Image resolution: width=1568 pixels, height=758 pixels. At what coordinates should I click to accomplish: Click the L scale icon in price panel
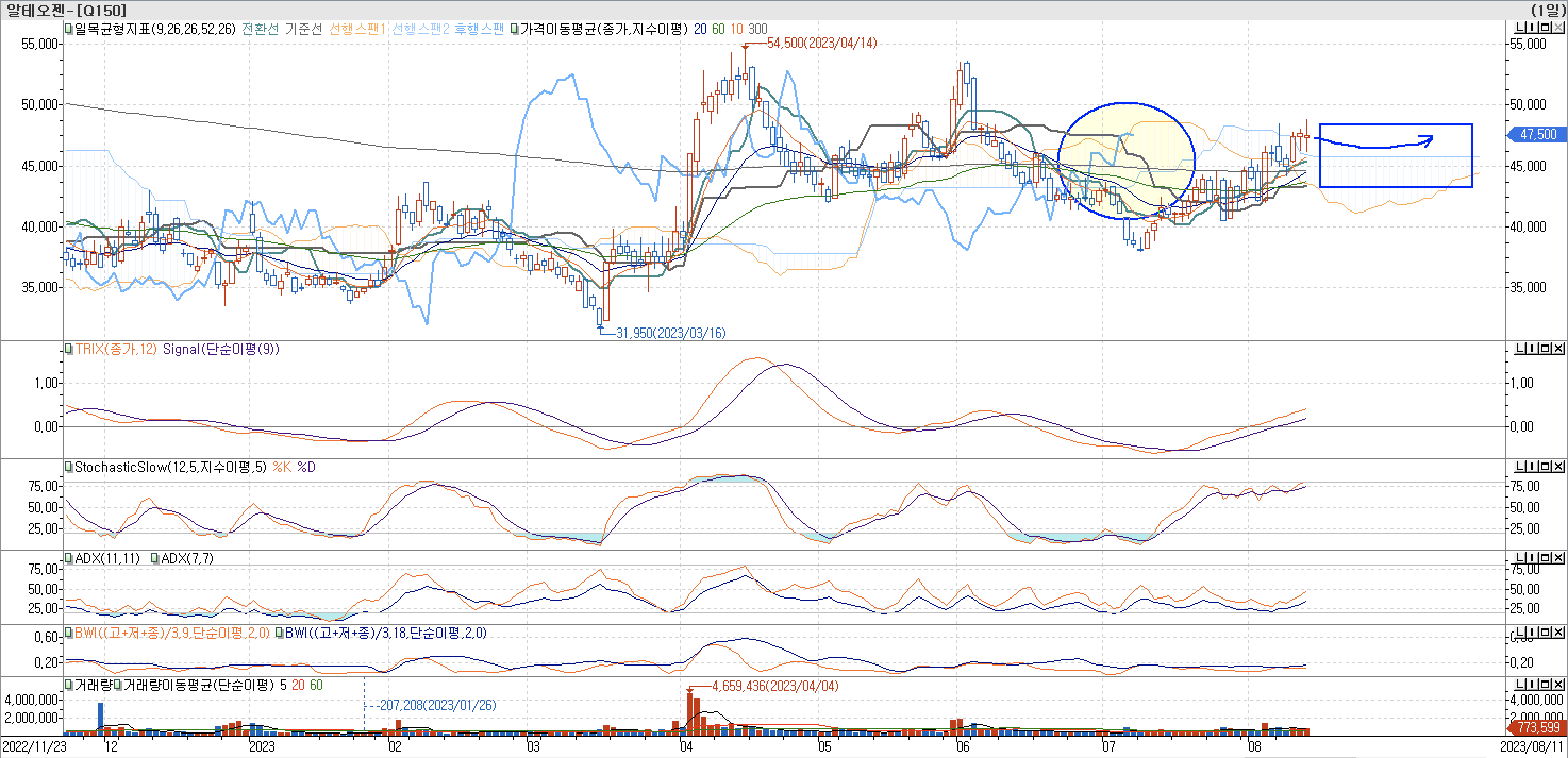click(1521, 28)
